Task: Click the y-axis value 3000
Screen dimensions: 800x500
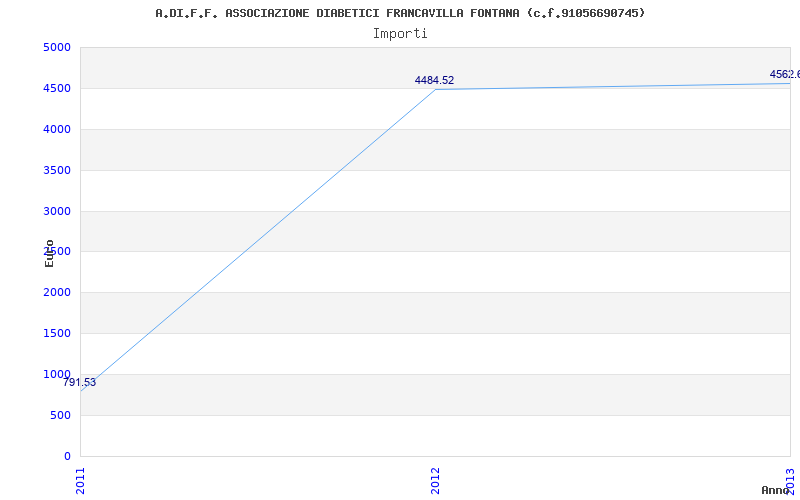Action: click(57, 211)
